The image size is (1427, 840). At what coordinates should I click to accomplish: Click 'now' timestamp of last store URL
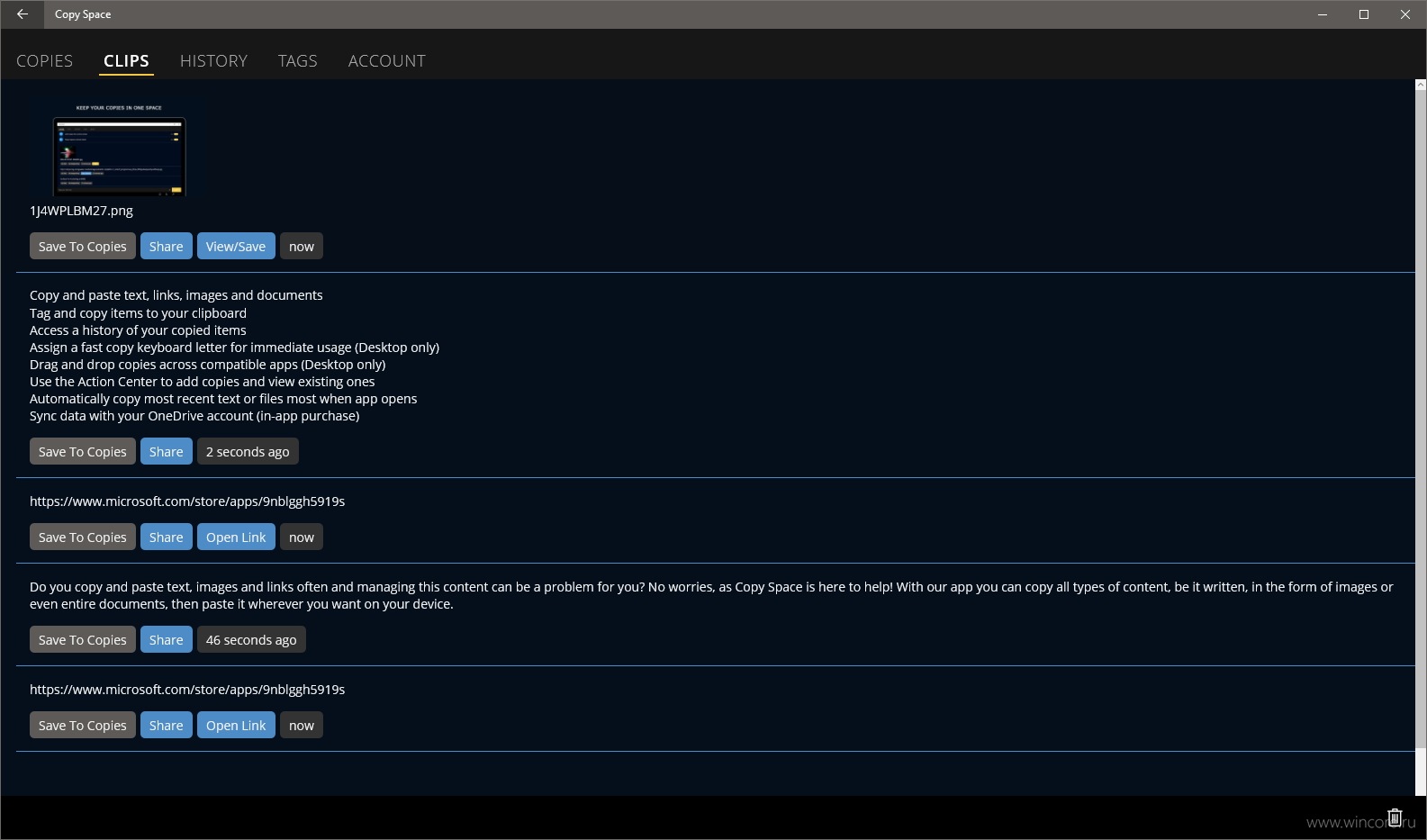coord(302,726)
